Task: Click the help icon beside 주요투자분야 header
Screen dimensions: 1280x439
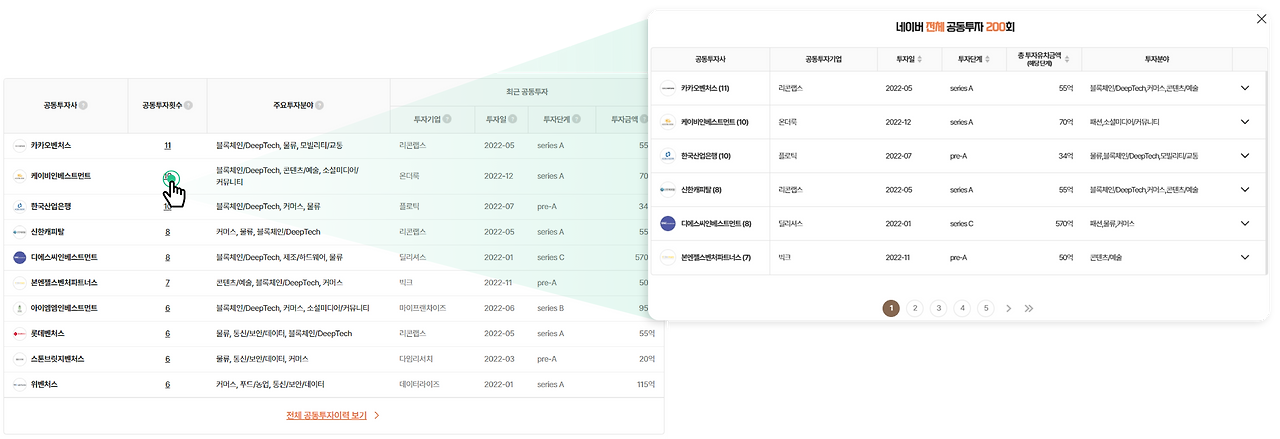Action: coord(319,105)
